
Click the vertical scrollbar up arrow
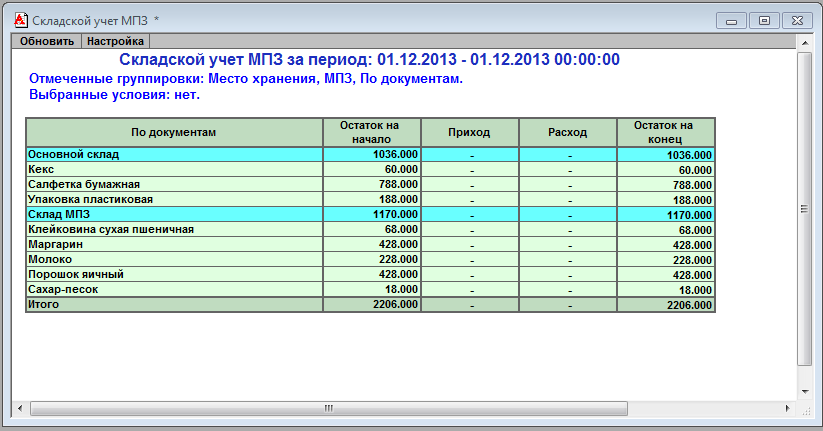(805, 43)
